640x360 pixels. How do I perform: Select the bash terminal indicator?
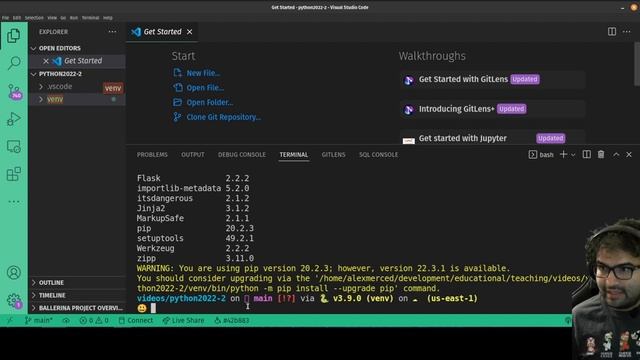click(x=541, y=155)
